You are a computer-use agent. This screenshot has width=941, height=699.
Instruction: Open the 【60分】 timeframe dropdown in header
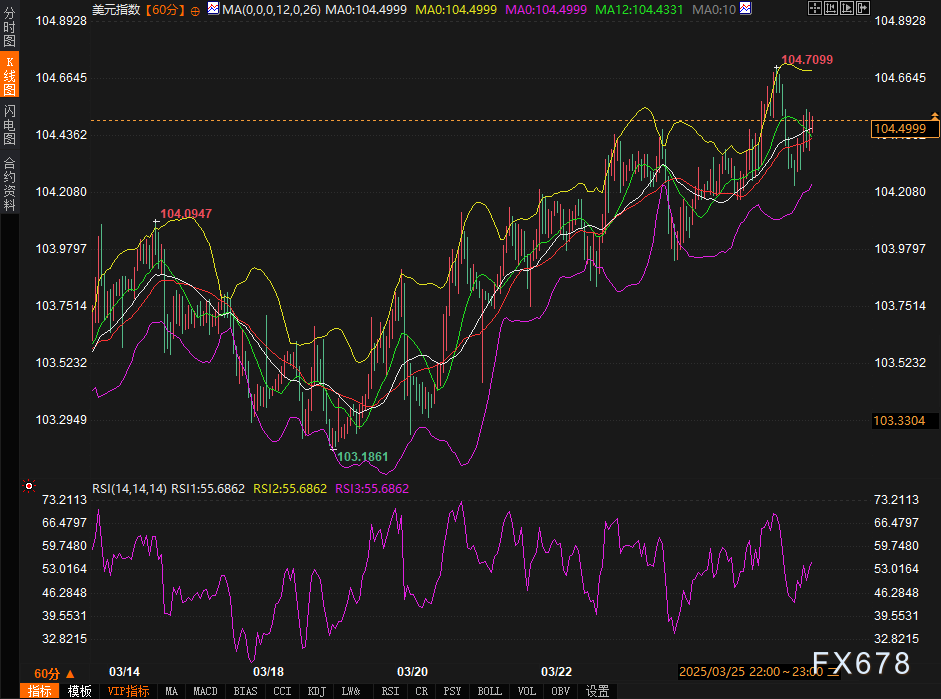[162, 10]
